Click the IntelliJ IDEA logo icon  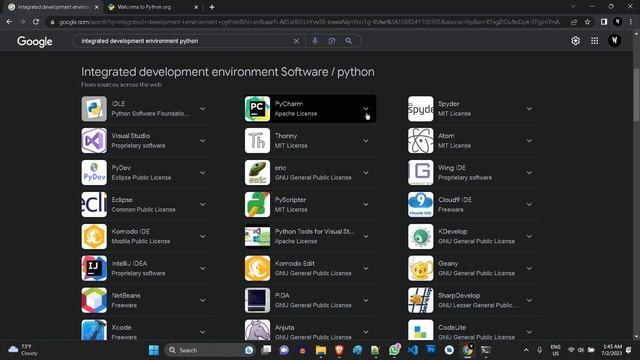(x=94, y=268)
